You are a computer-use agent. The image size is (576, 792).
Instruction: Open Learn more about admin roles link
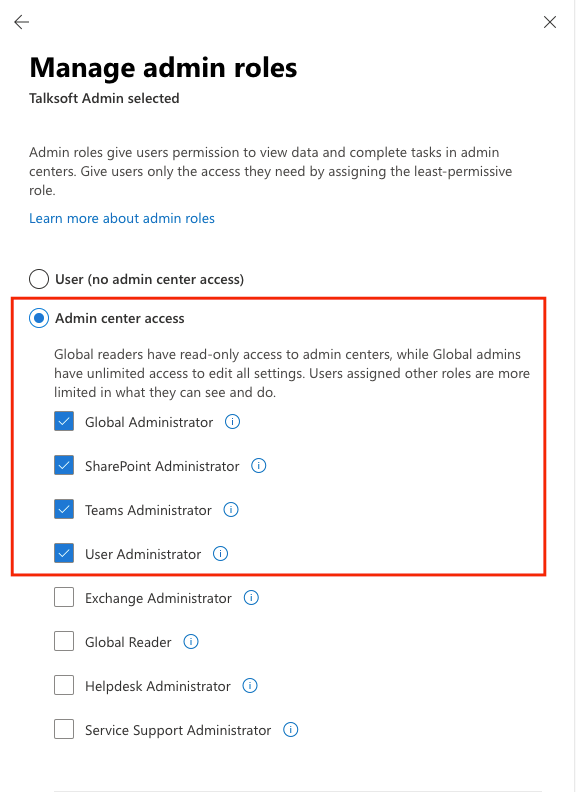[x=122, y=218]
